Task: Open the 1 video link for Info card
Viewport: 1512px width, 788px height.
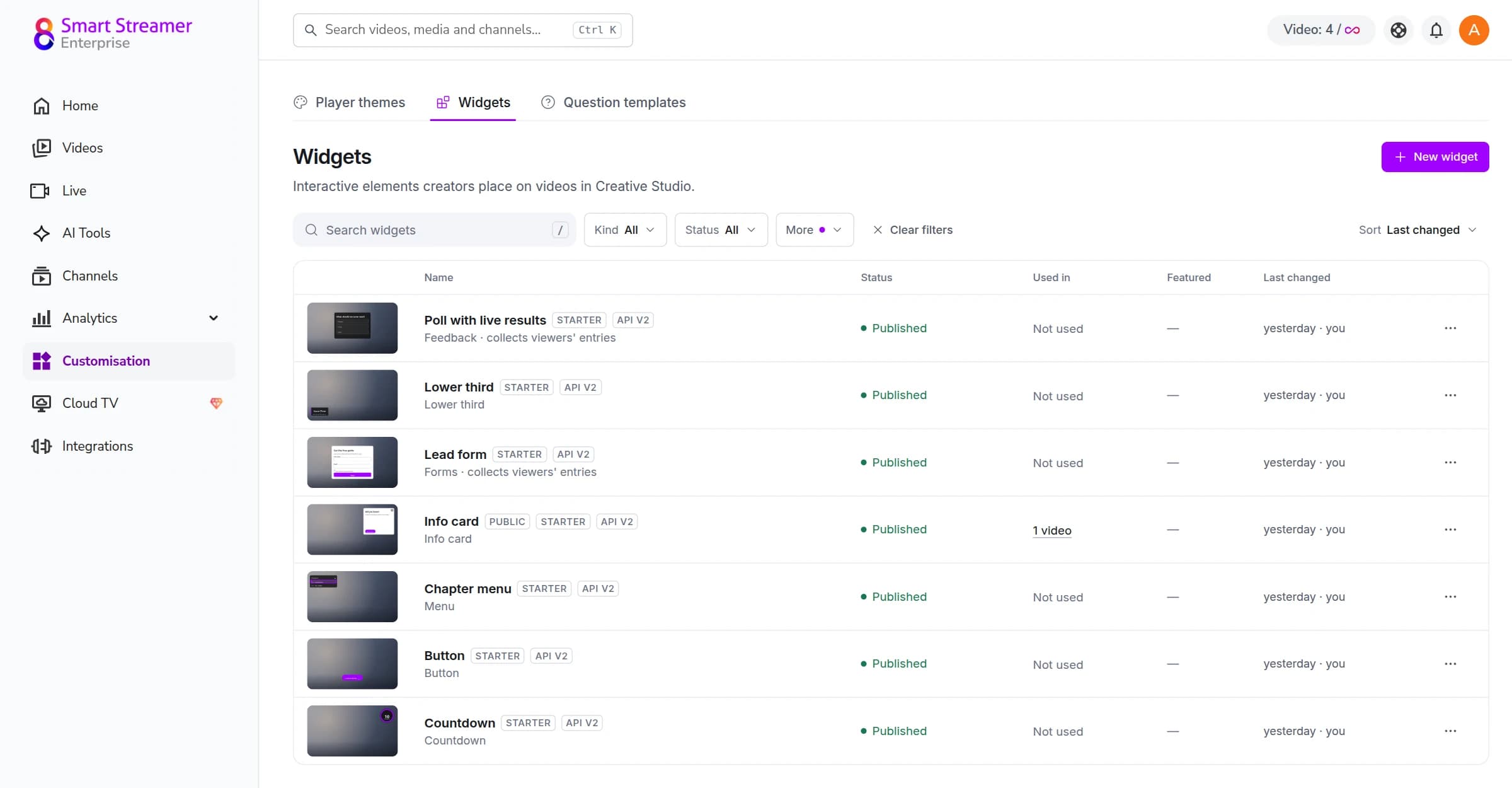Action: (1051, 530)
